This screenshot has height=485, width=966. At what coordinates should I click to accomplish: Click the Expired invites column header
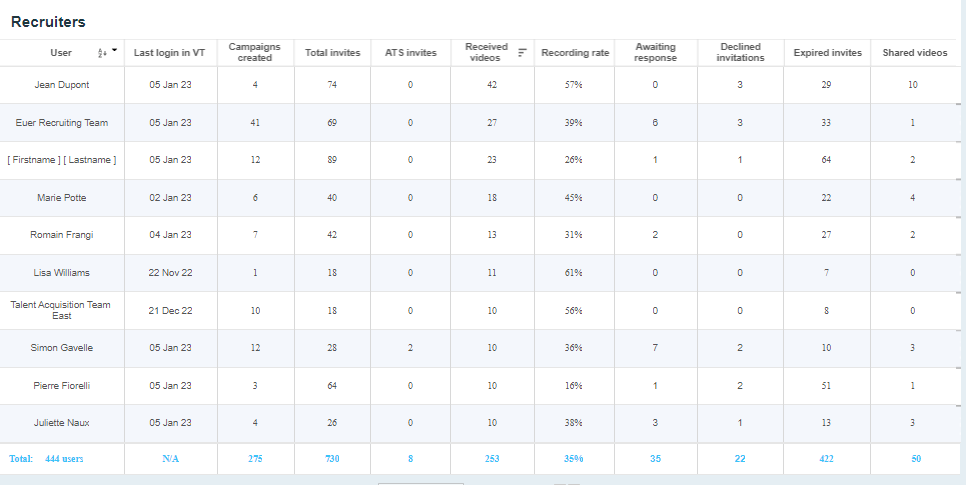point(827,53)
